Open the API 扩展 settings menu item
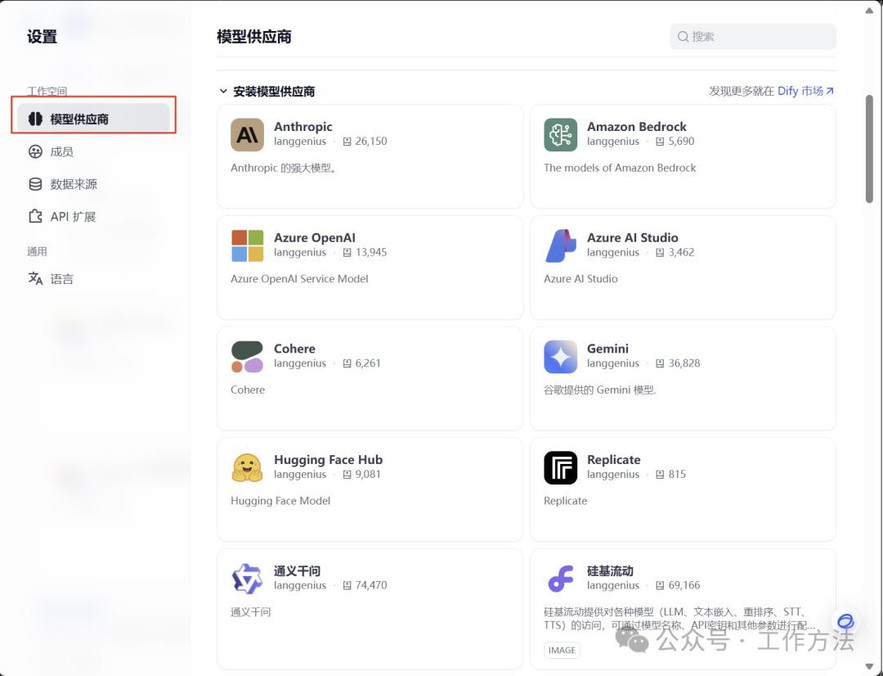 point(93,216)
